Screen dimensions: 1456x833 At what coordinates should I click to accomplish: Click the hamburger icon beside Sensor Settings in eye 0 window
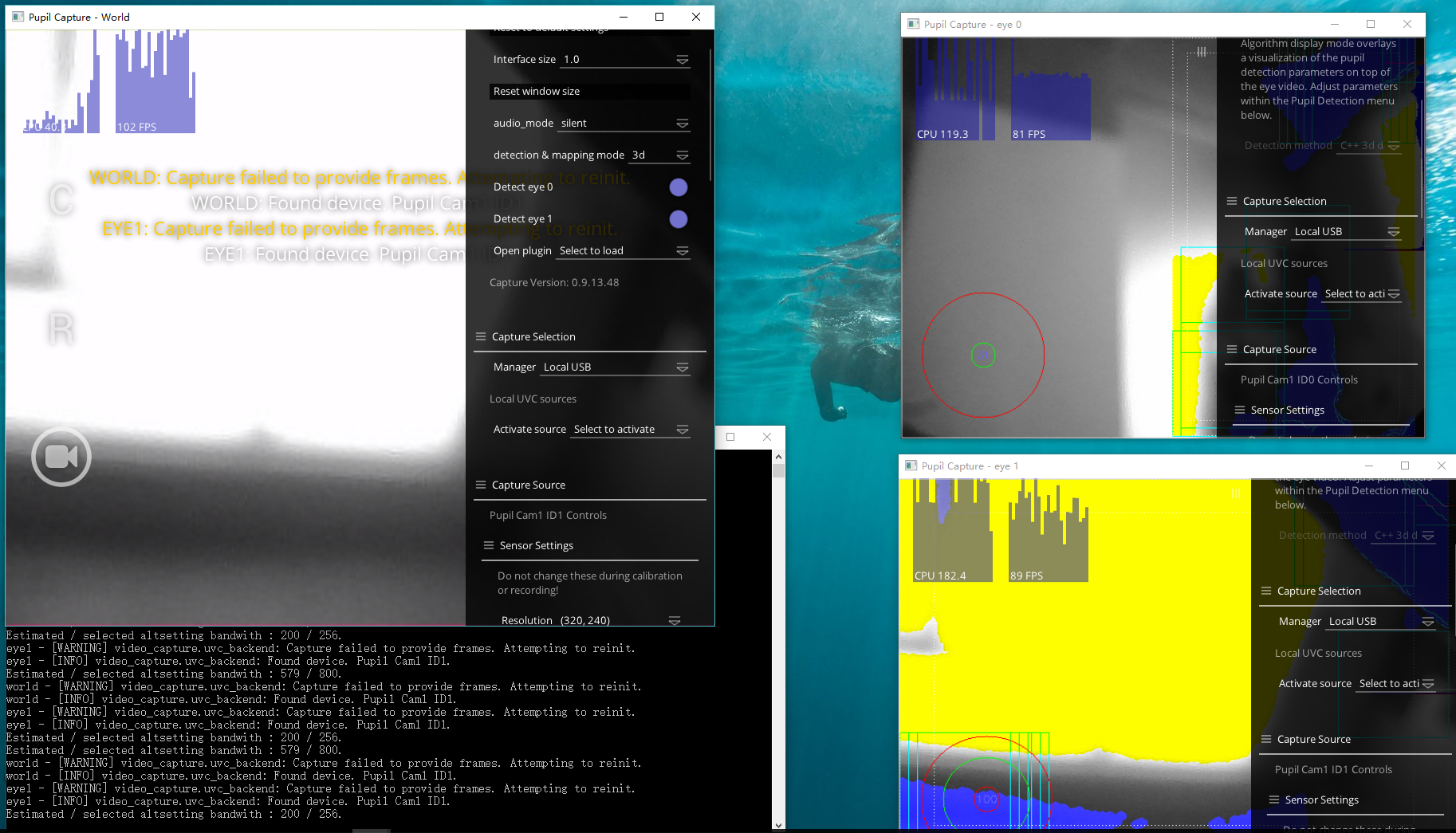pyautogui.click(x=1240, y=410)
